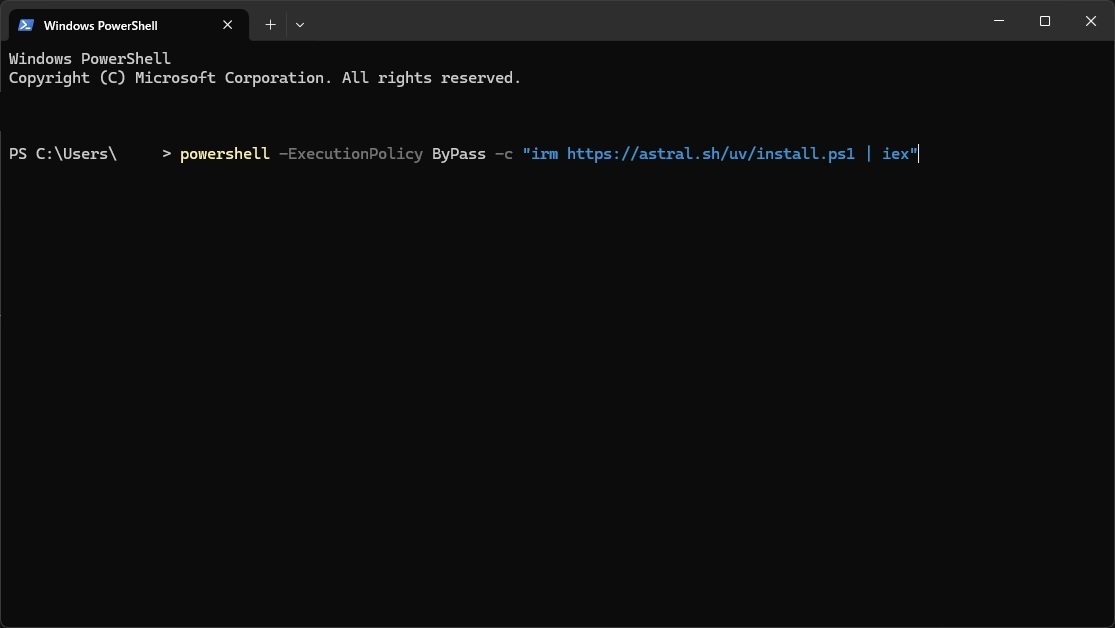
Task: Click the 'powershell' command word
Action: coord(225,154)
